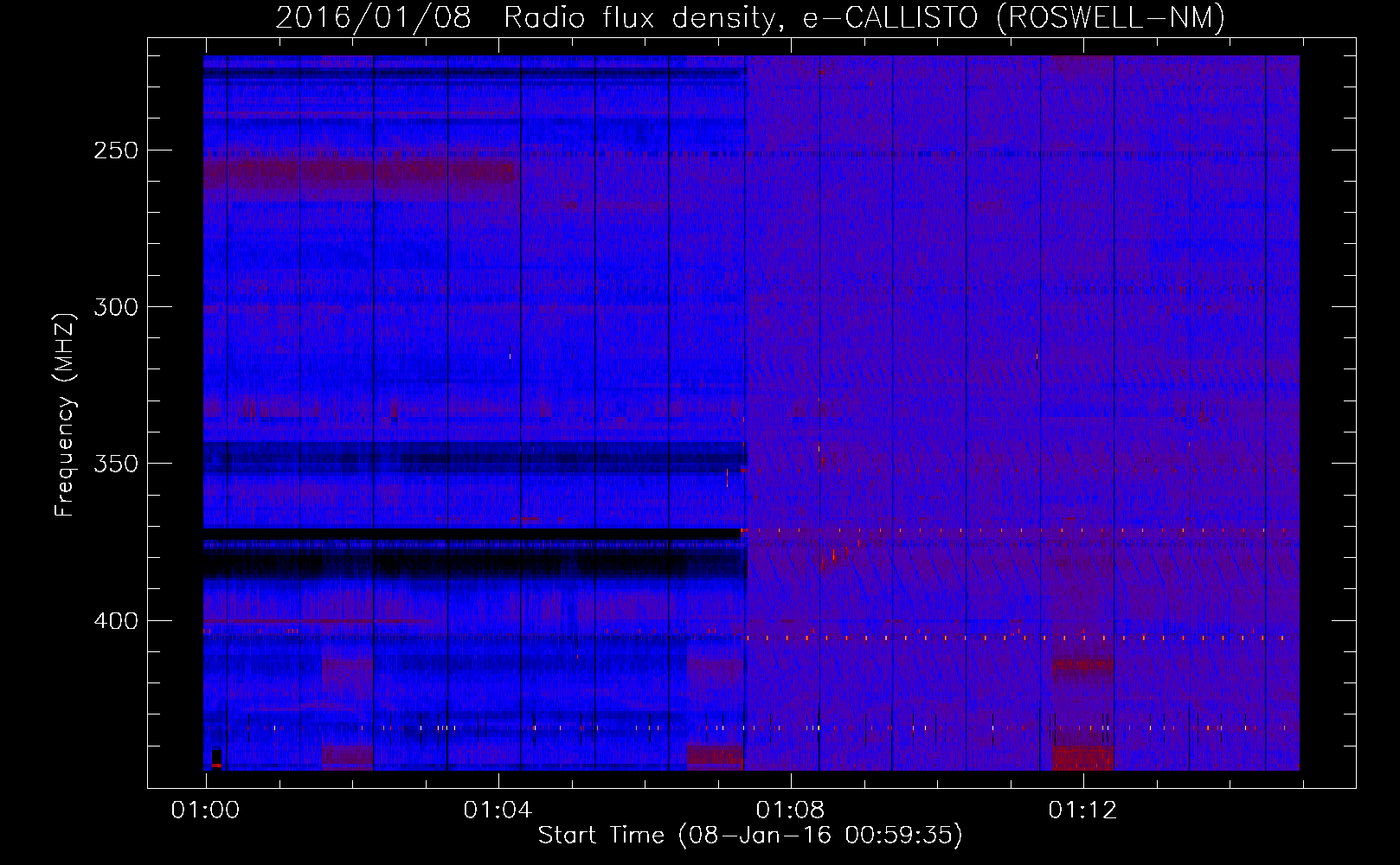Click the 250 frequency tick label
Screen dimensions: 1400x865
(116, 151)
